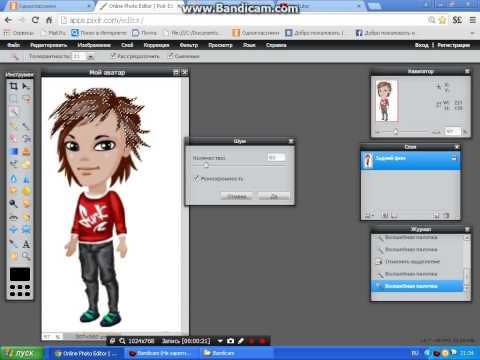The height and width of the screenshot is (360, 480).
Task: Open the Tolerance dropdown arrow
Action: (x=90, y=57)
